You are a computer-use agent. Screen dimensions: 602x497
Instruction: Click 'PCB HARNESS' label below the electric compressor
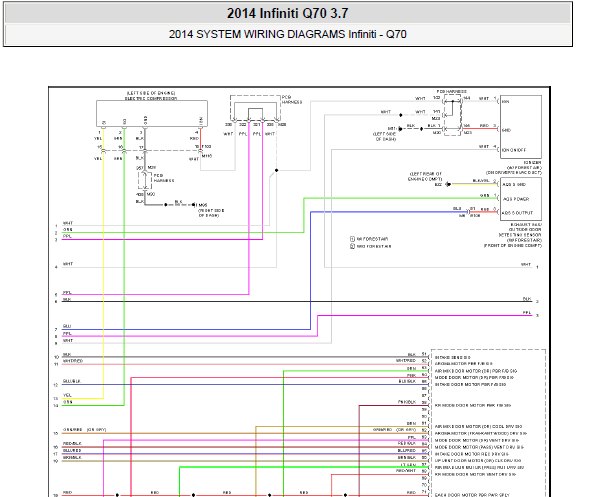point(164,178)
